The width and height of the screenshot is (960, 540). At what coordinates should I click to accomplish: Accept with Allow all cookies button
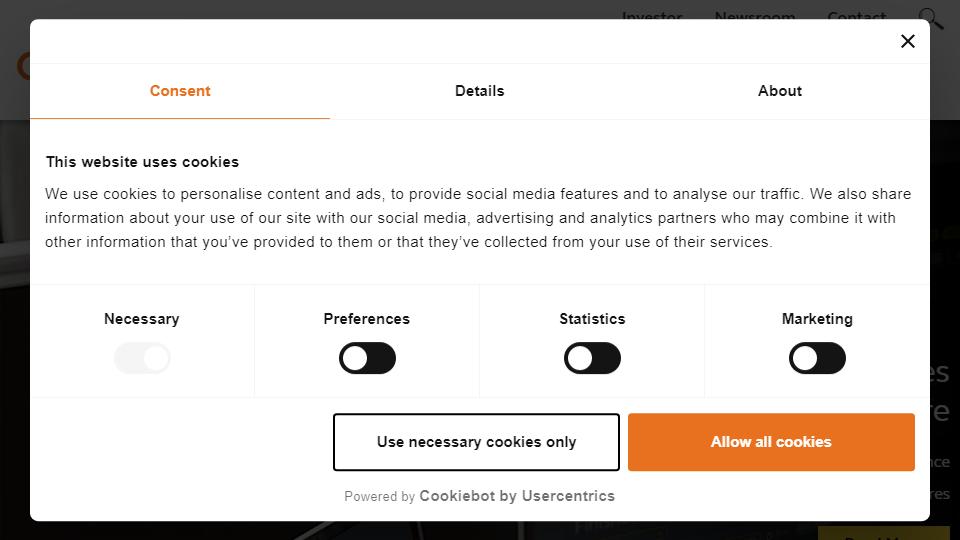point(771,442)
